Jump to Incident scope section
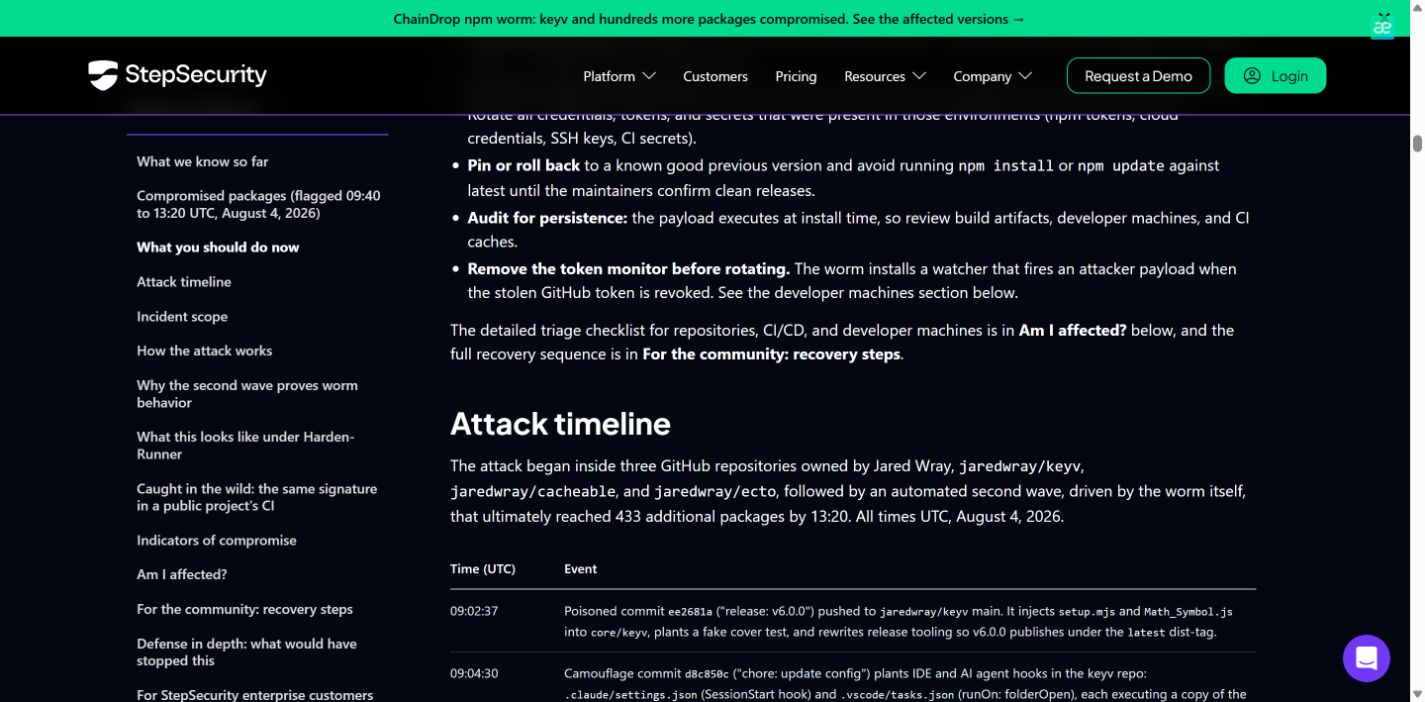 point(182,316)
